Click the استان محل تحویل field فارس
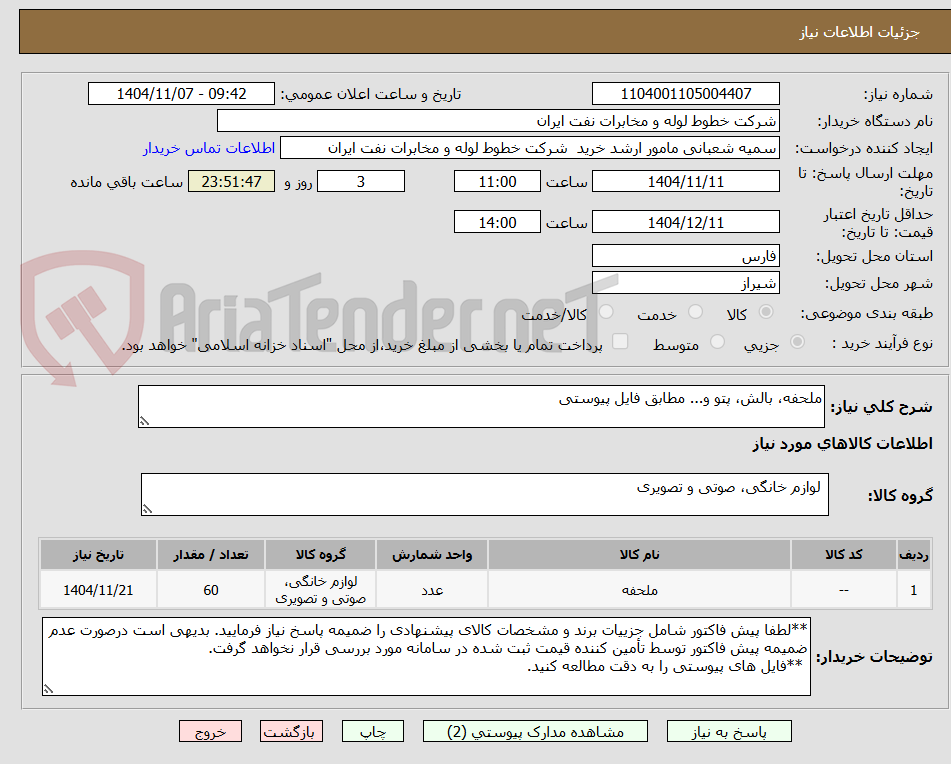Viewport: 951px width, 764px height. point(685,256)
